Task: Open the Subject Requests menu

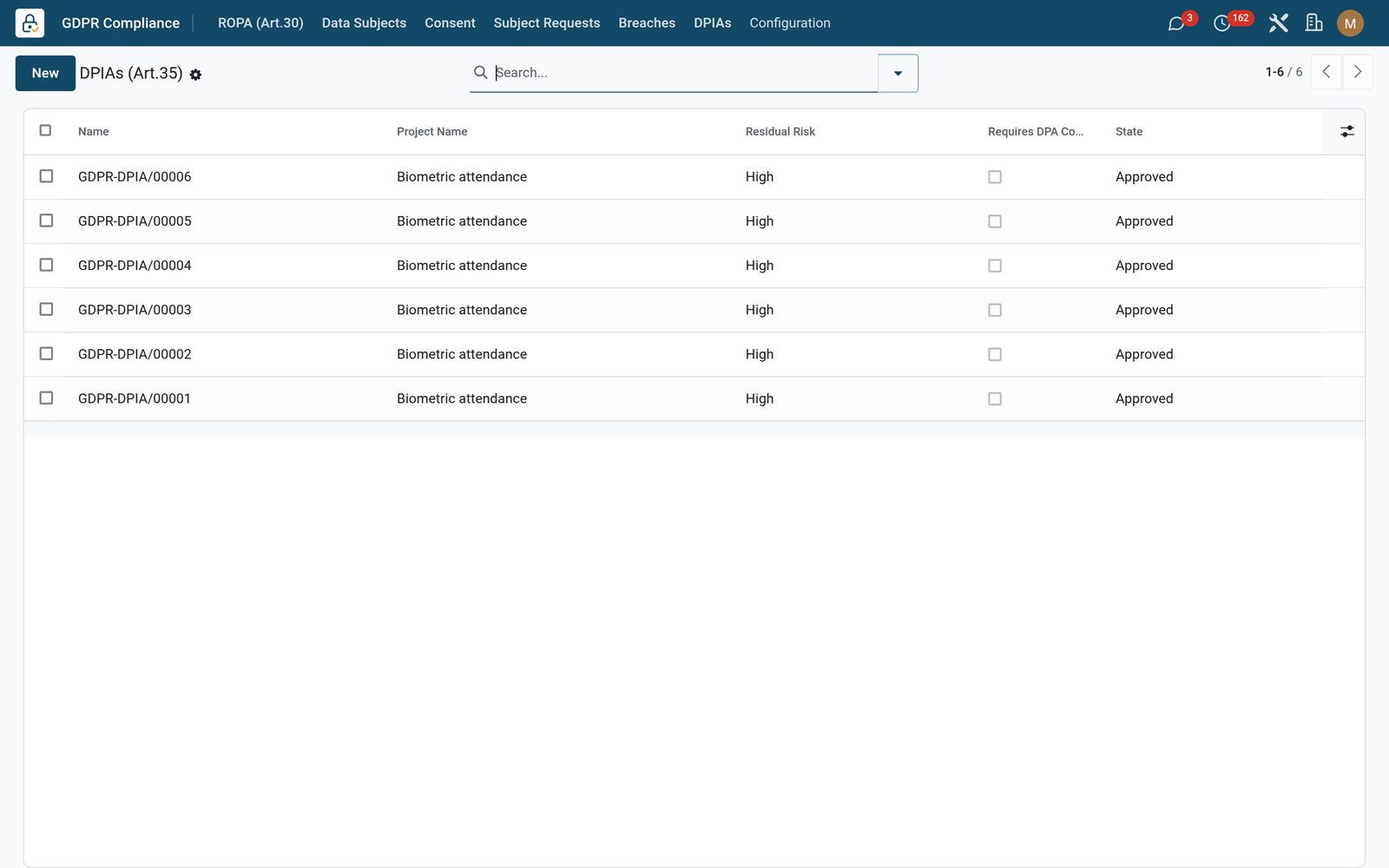Action: click(x=547, y=23)
